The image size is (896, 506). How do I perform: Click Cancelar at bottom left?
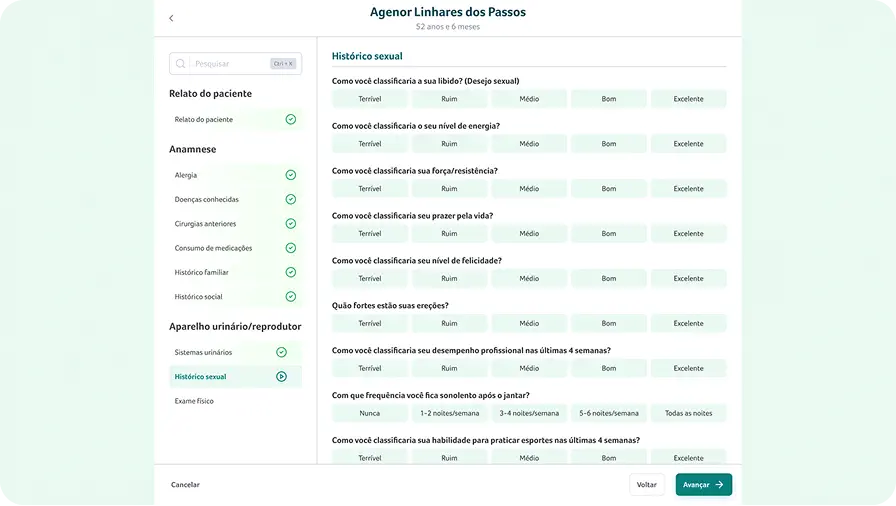185,485
